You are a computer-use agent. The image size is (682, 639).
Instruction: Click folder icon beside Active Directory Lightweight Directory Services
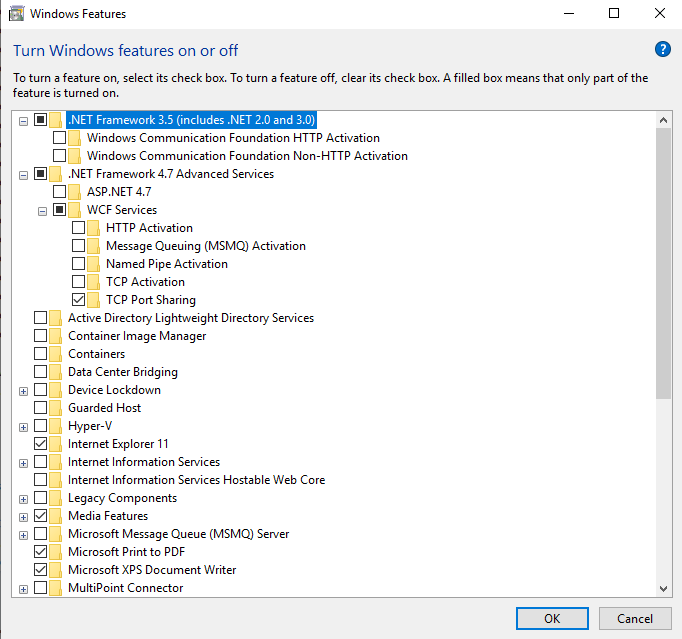tap(55, 318)
